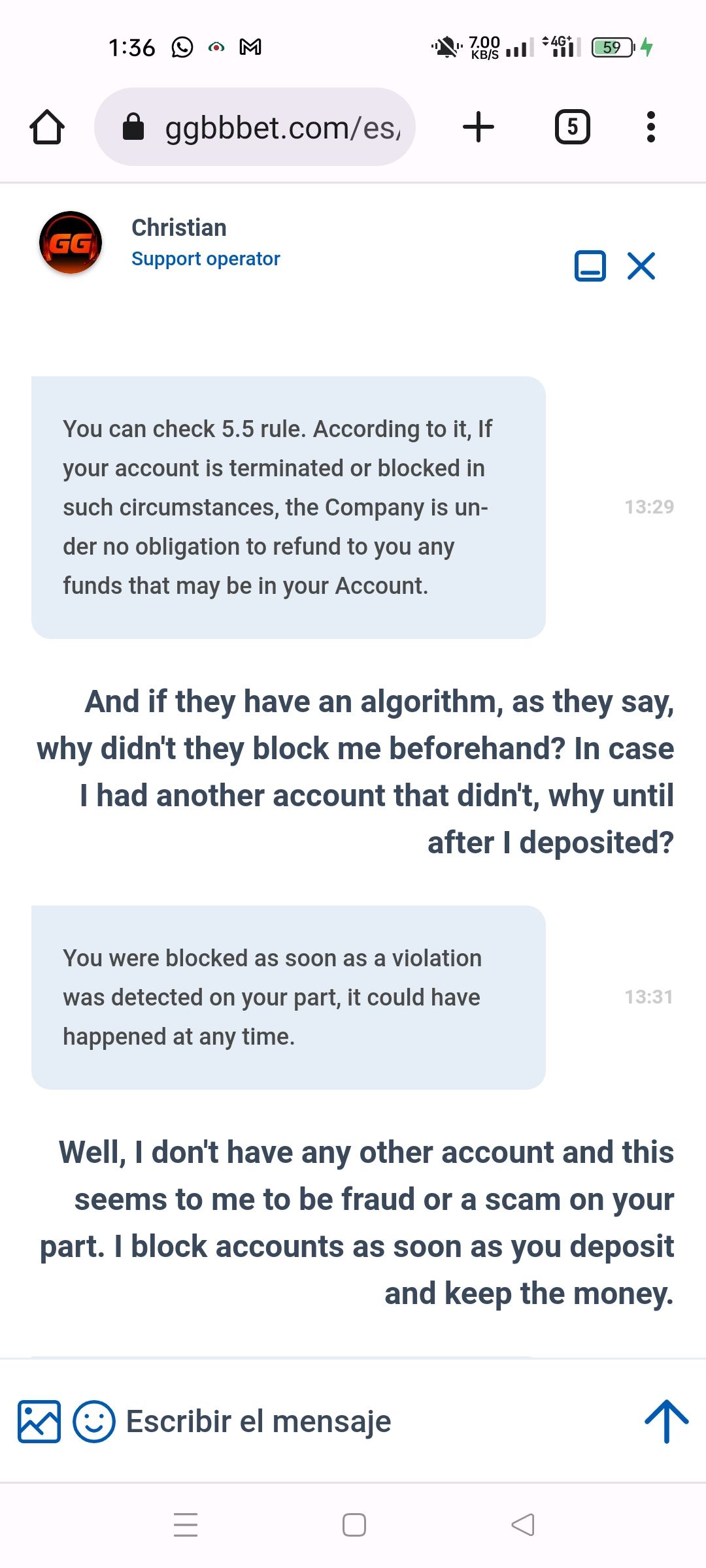Minimize the support chat window

(590, 266)
